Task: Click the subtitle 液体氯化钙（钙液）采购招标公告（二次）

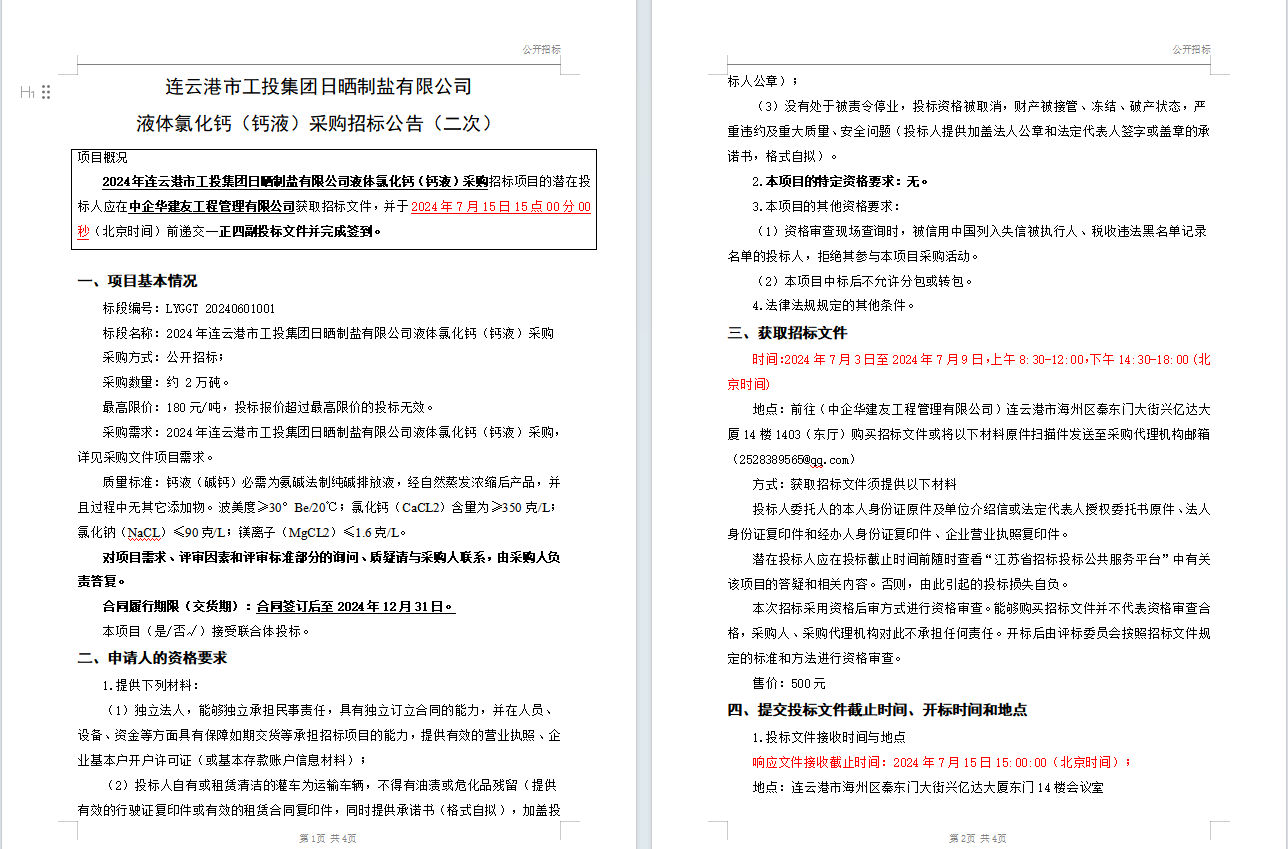Action: coord(315,124)
